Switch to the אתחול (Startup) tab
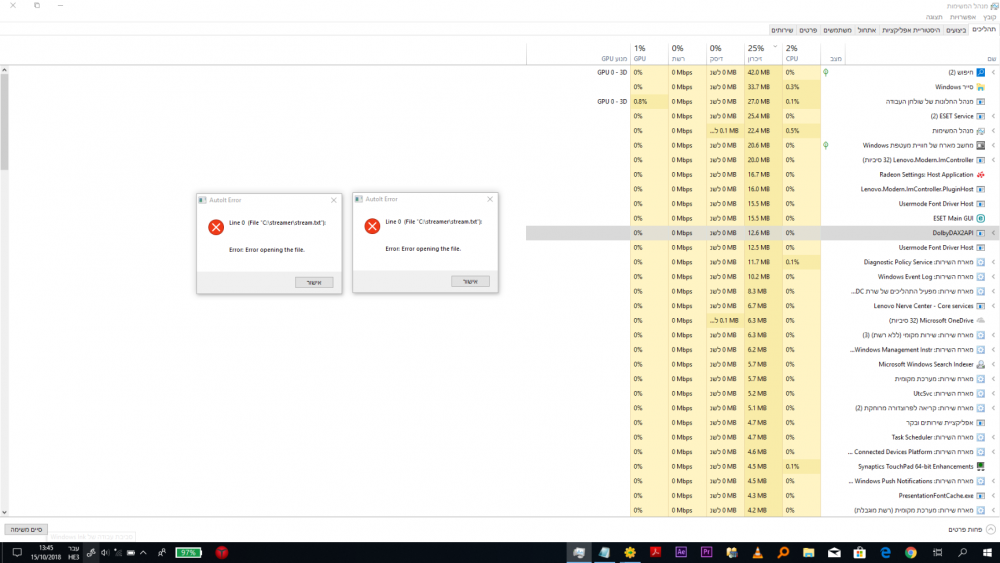The width and height of the screenshot is (1000, 563). coord(866,30)
